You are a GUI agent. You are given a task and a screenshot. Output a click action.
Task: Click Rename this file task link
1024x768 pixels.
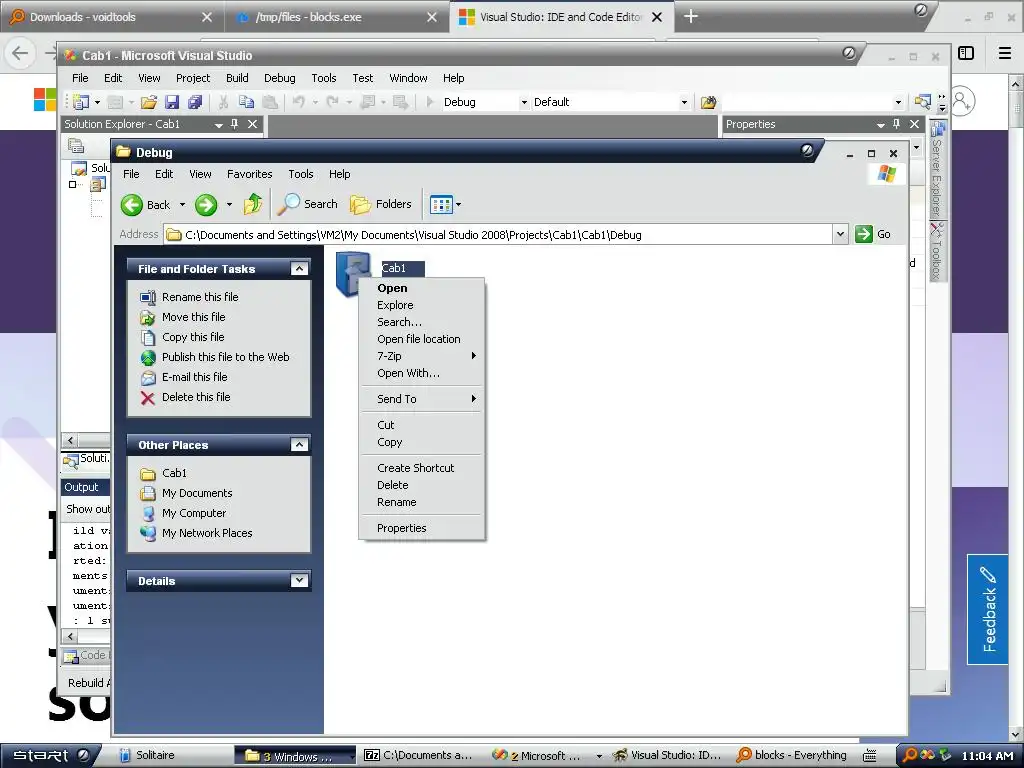pyautogui.click(x=200, y=297)
